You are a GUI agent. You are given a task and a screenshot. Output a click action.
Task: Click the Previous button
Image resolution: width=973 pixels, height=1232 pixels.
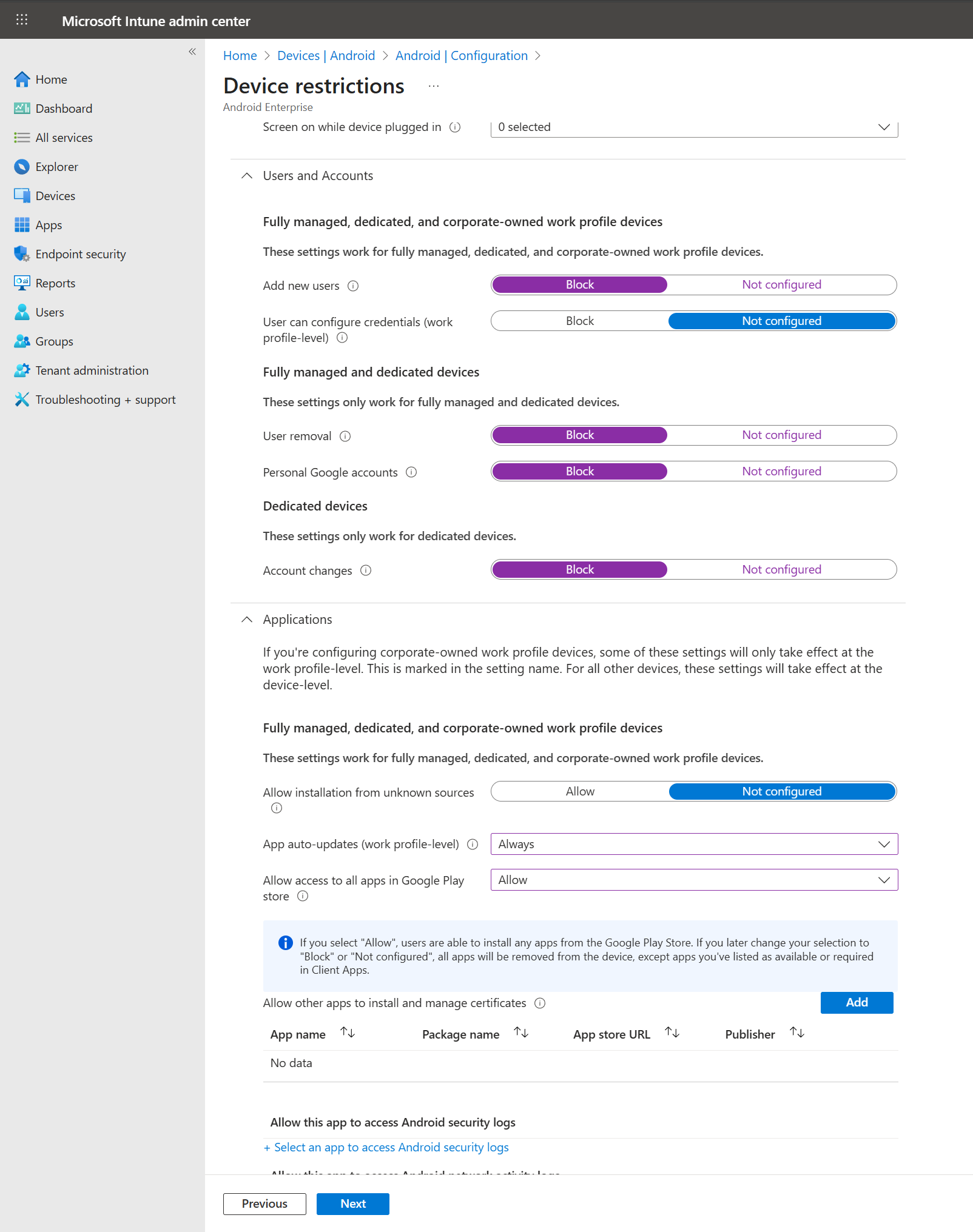[x=264, y=1204]
